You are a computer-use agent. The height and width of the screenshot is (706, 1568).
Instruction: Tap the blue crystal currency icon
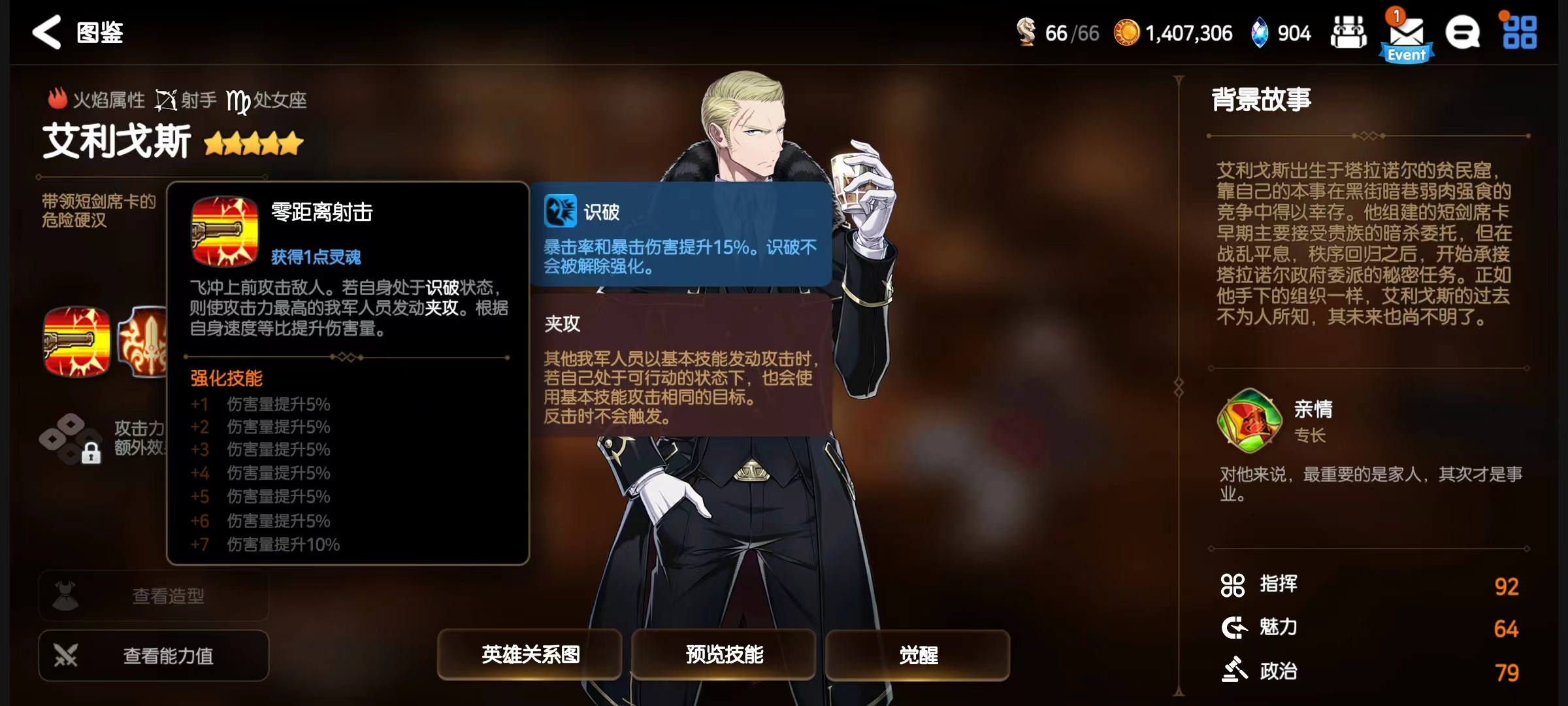1259,33
